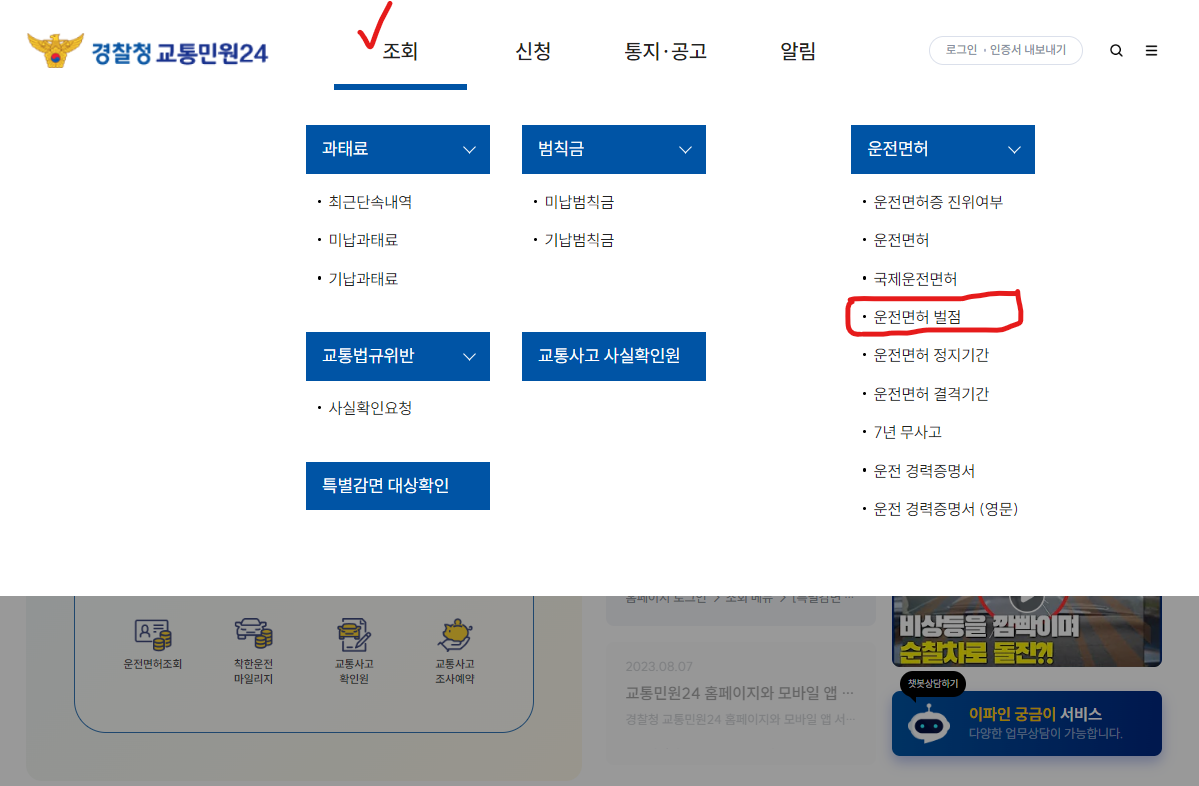Open 특별감면 대상확인 button
The height and width of the screenshot is (786, 1199).
point(398,486)
